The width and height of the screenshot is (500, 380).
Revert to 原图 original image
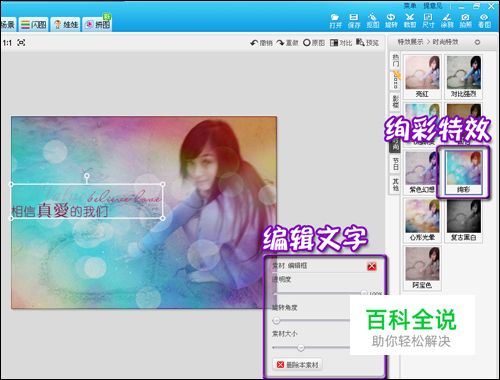click(314, 43)
